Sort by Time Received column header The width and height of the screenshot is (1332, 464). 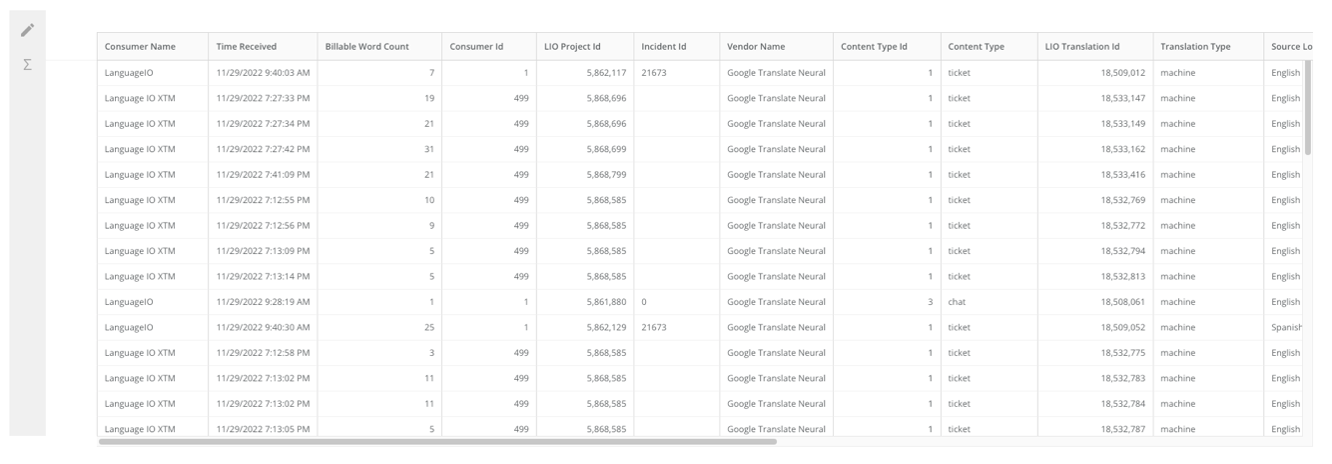click(247, 47)
